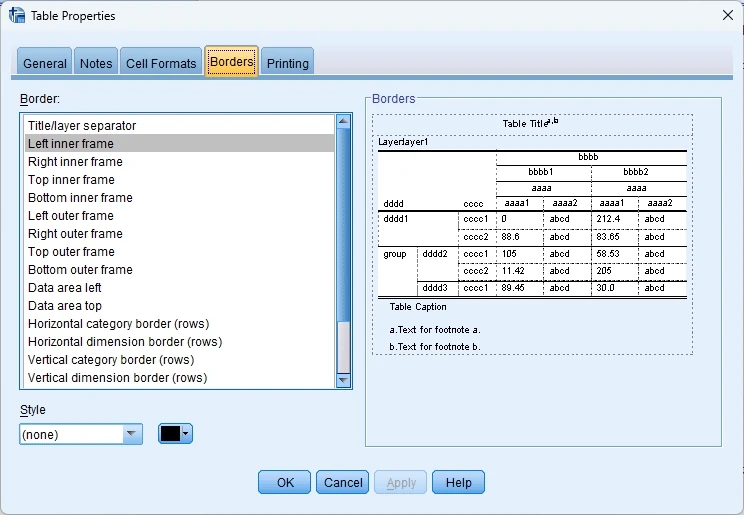Select the Printing tab

[288, 63]
